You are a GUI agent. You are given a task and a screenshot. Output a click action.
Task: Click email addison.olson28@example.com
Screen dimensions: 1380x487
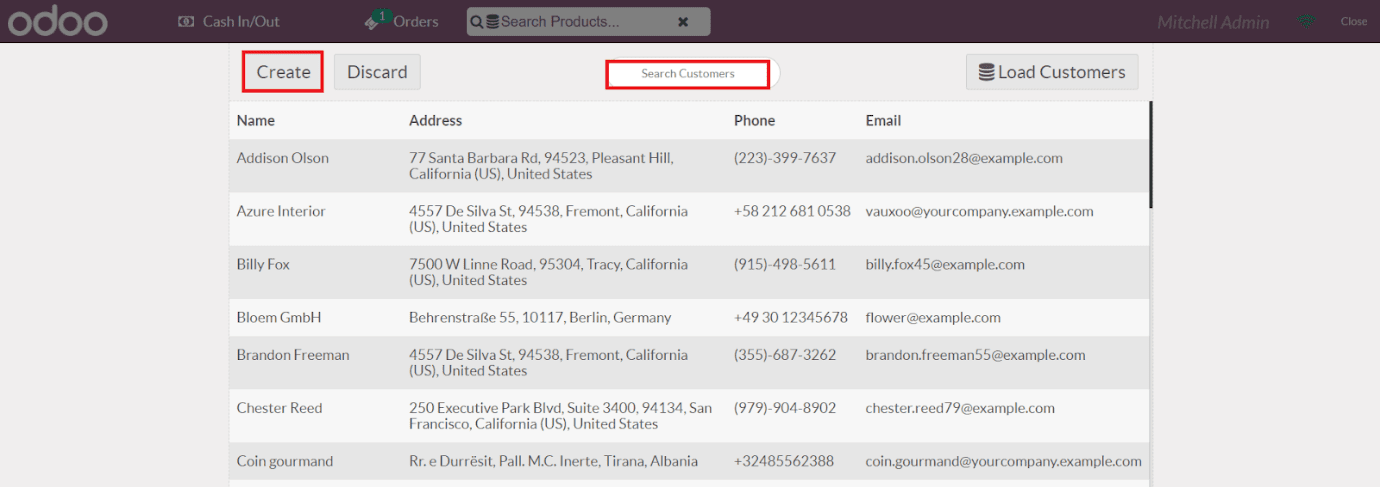[x=964, y=158]
